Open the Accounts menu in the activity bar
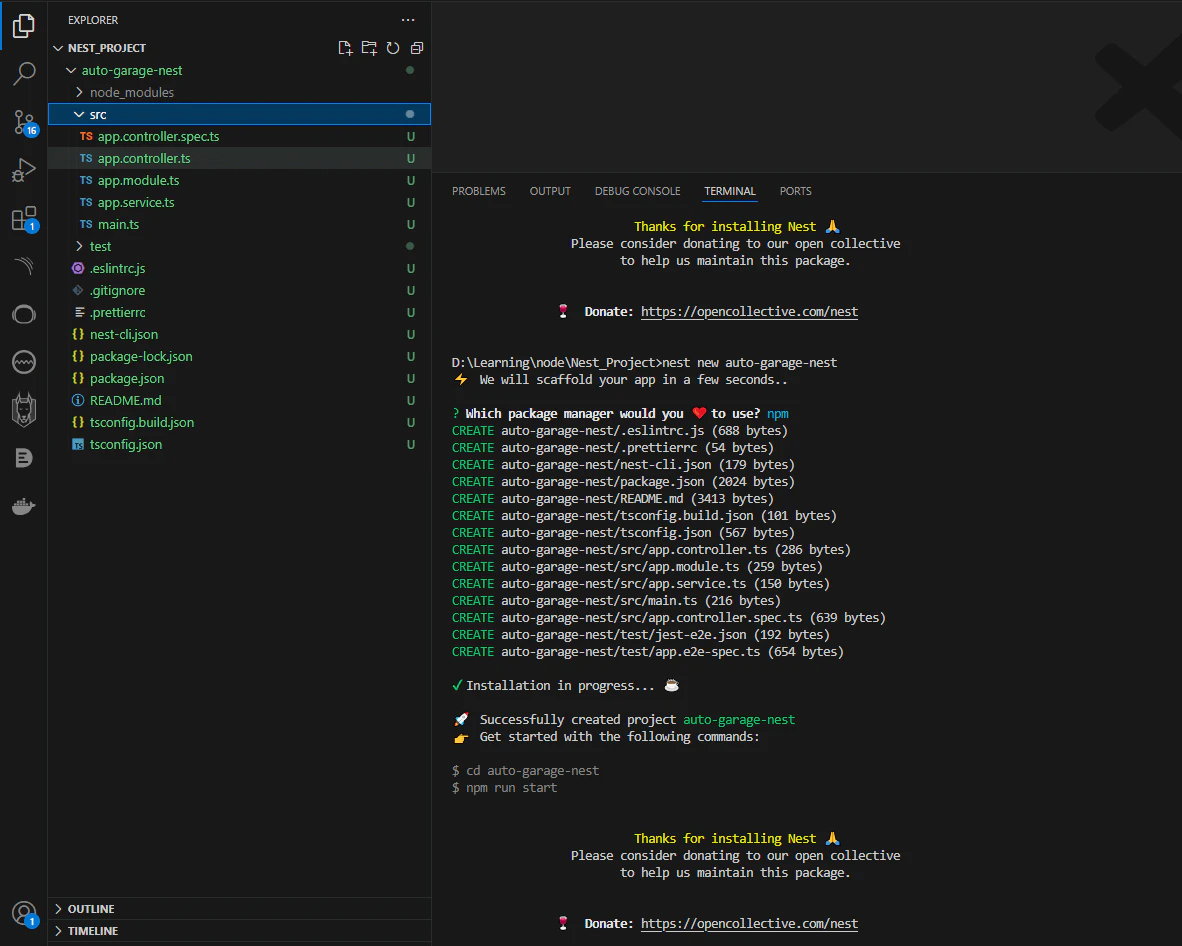 (24, 913)
